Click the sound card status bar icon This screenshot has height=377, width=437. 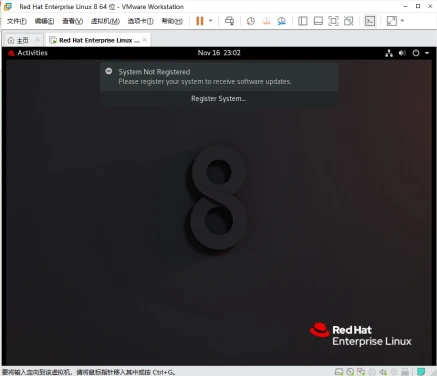(383, 372)
